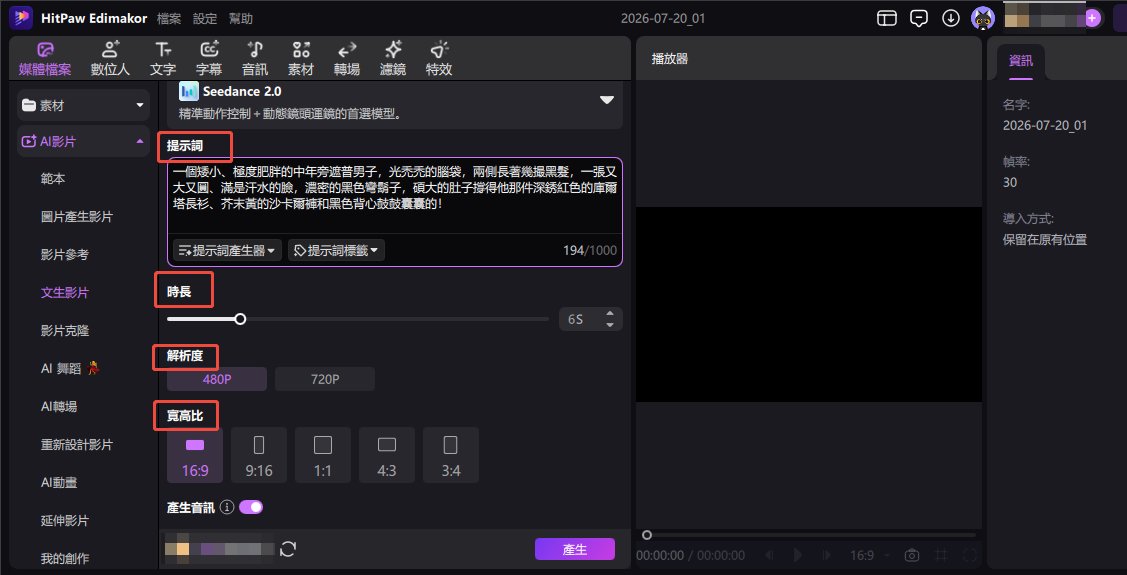This screenshot has height=575, width=1127.
Task: Open the 提示詞產生器 dropdown
Action: click(x=227, y=250)
